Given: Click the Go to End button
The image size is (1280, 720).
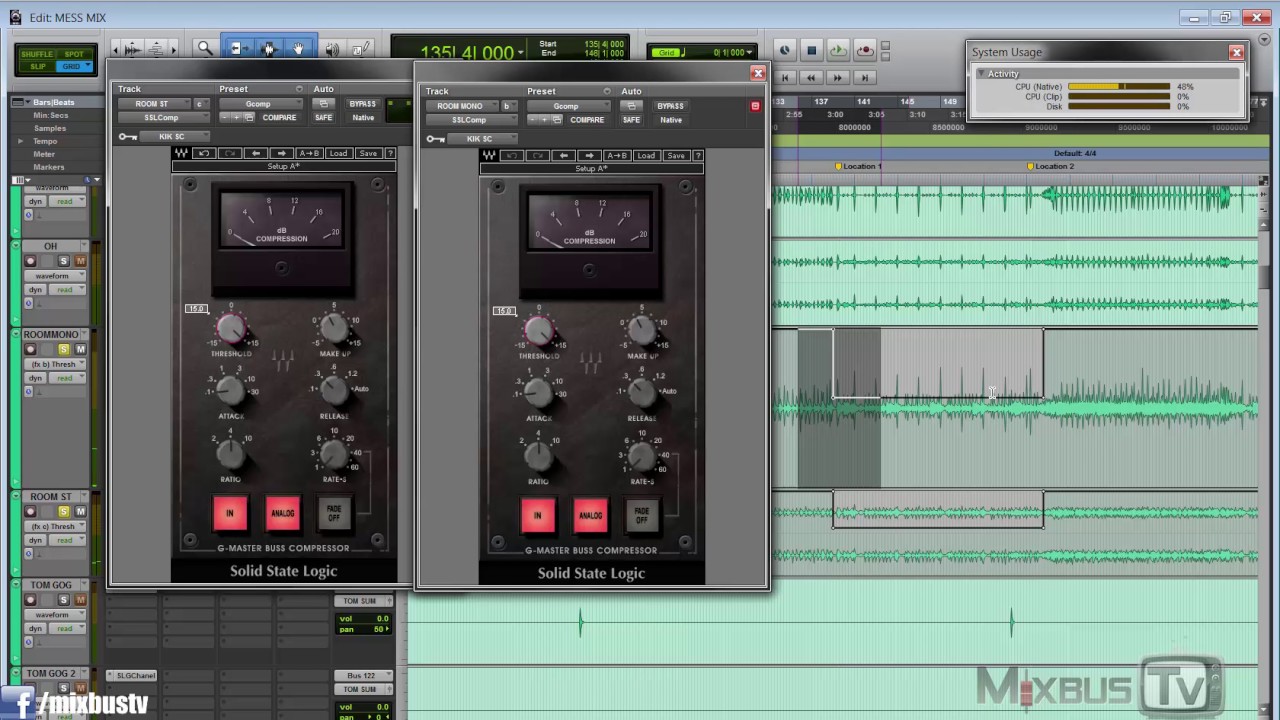Looking at the screenshot, I should (x=865, y=77).
